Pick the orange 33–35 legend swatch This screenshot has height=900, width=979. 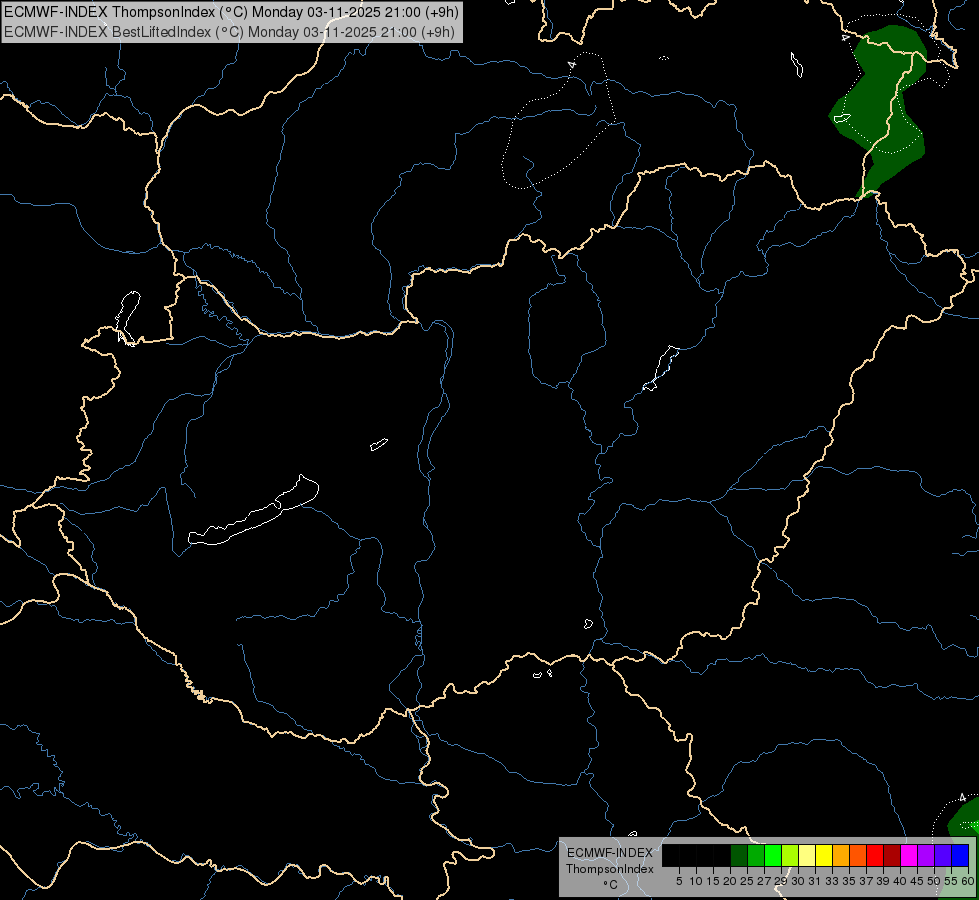[x=841, y=856]
